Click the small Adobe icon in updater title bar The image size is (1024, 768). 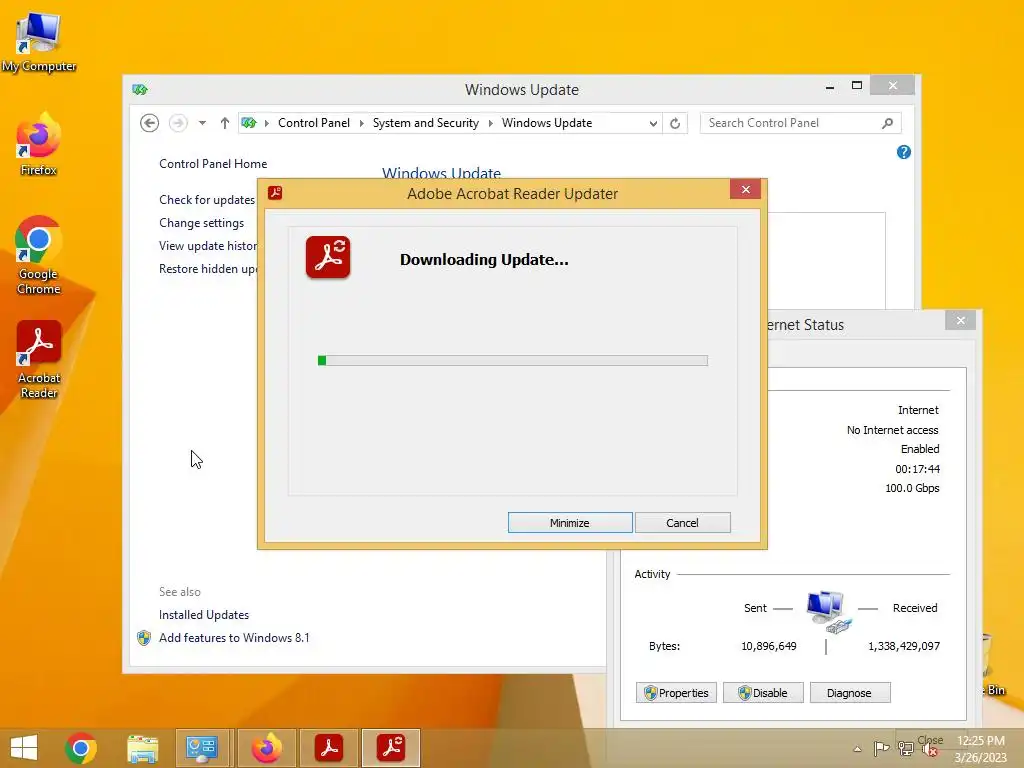(x=275, y=193)
